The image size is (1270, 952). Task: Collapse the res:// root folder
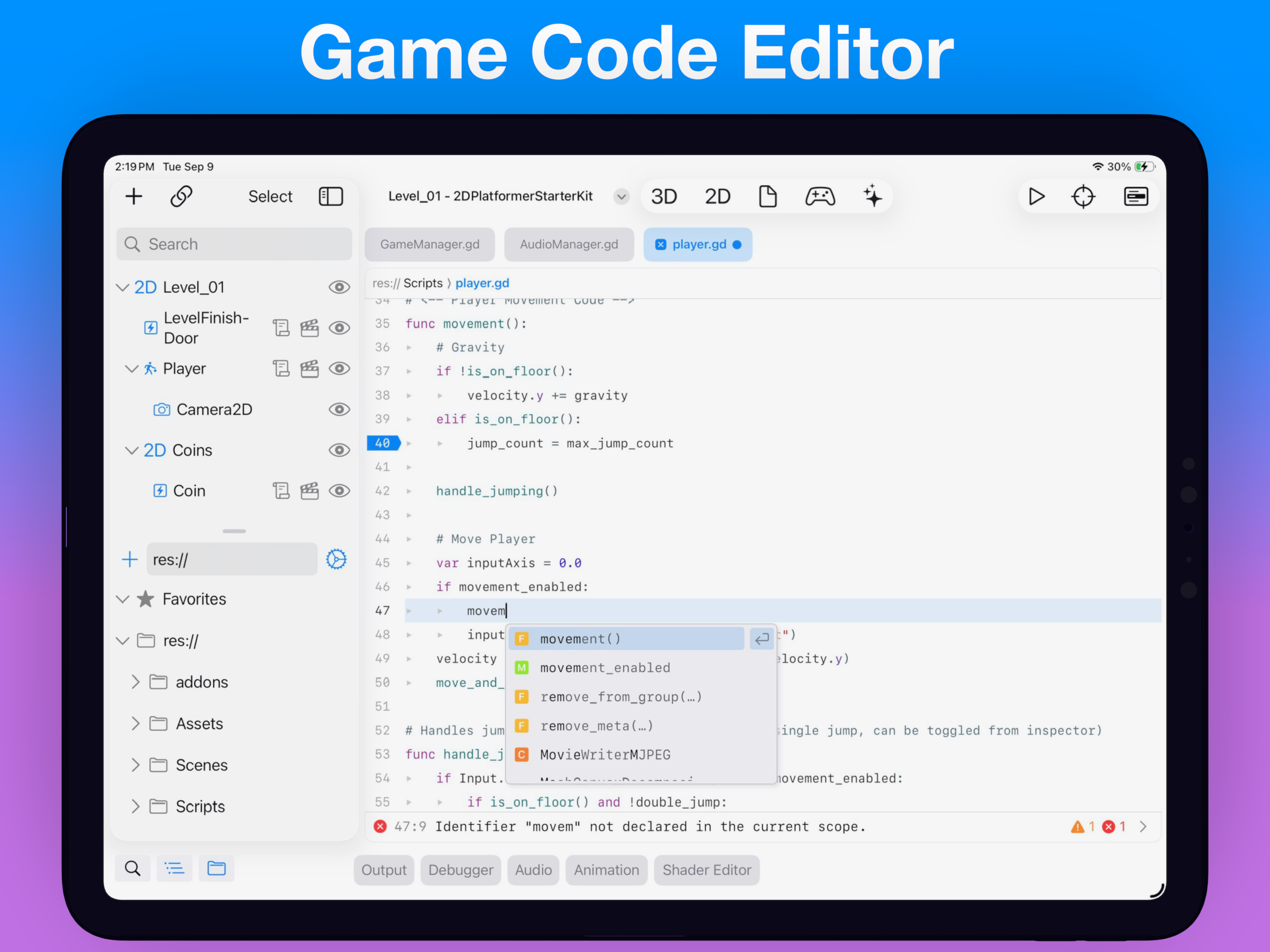point(122,641)
